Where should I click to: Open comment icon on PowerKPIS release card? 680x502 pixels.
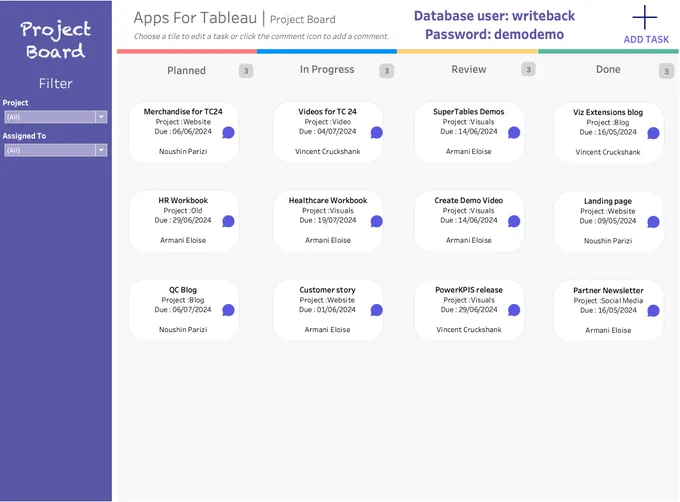tap(514, 310)
